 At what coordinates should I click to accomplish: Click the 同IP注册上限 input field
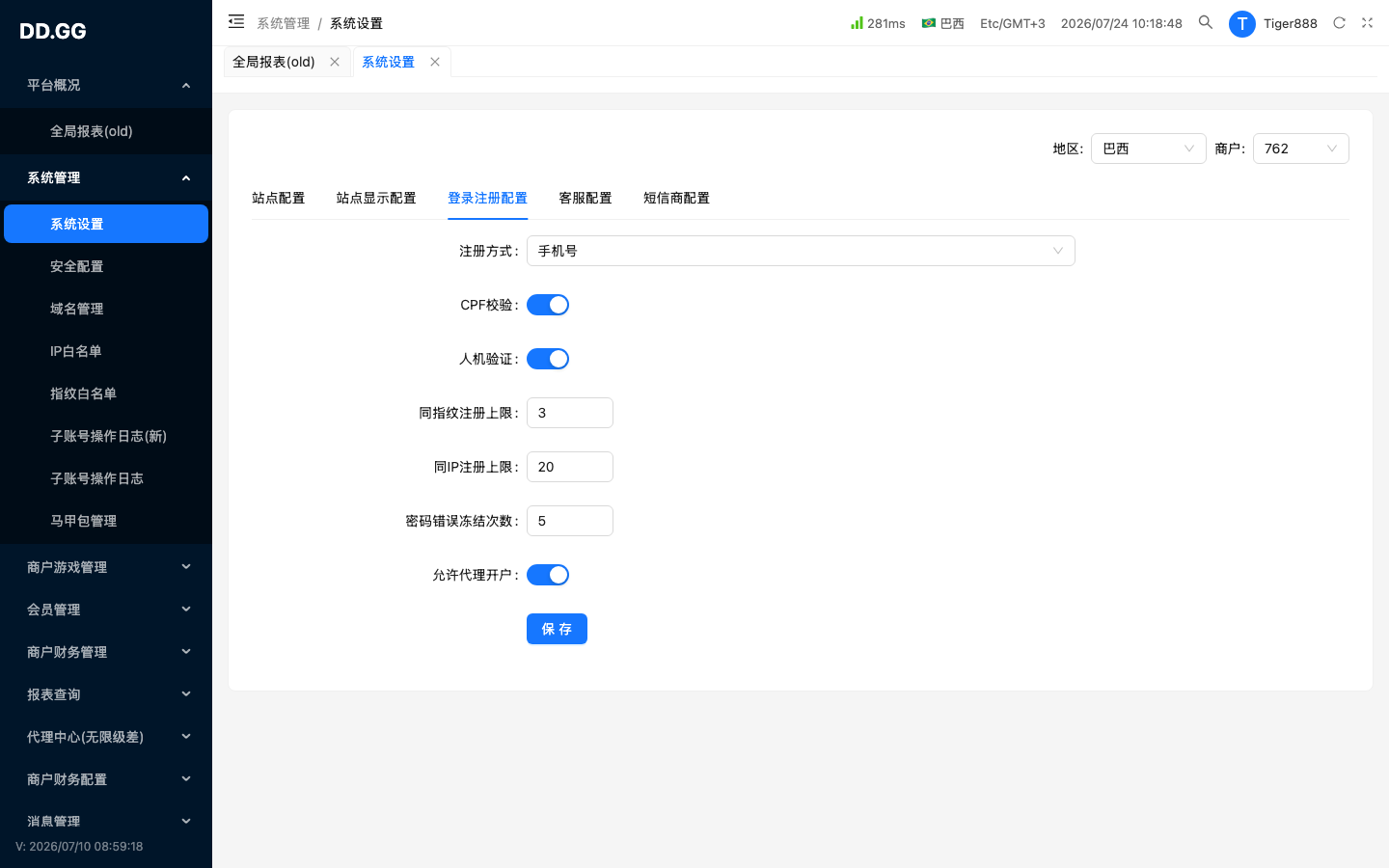point(570,467)
